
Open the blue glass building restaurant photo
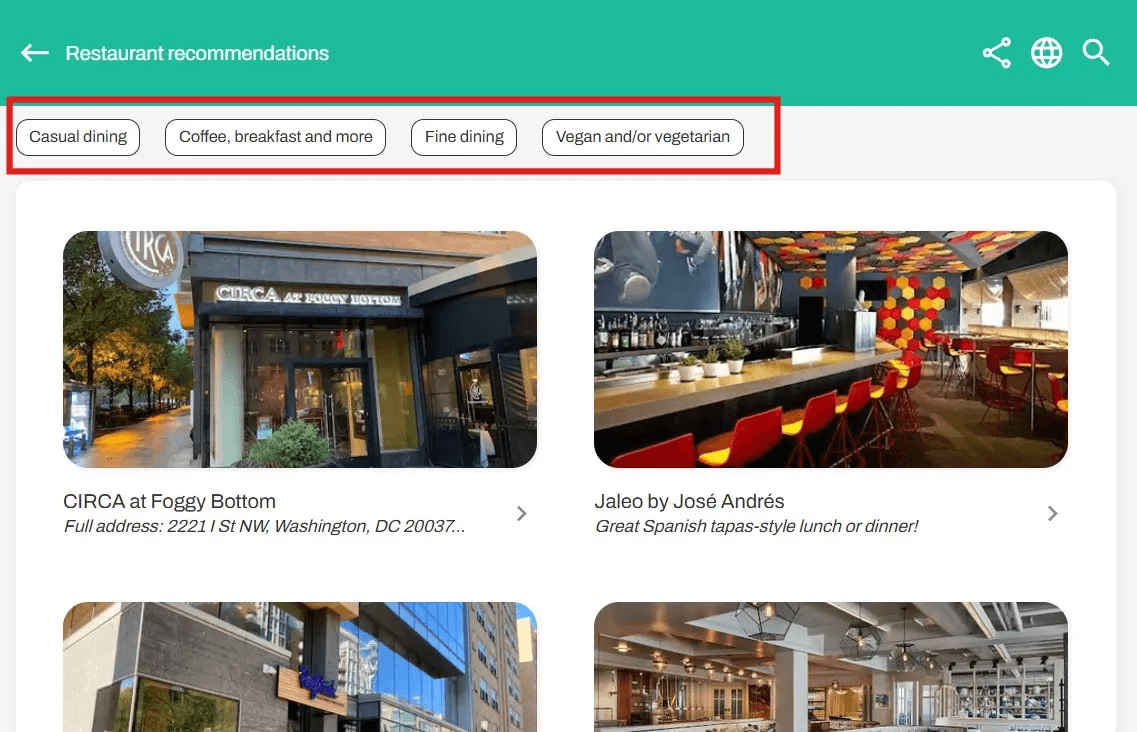pos(300,667)
